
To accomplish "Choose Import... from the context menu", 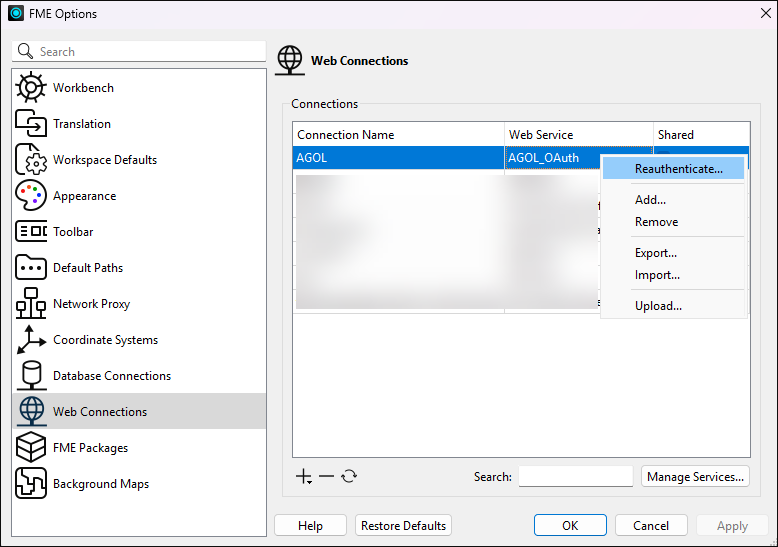I will [x=673, y=275].
